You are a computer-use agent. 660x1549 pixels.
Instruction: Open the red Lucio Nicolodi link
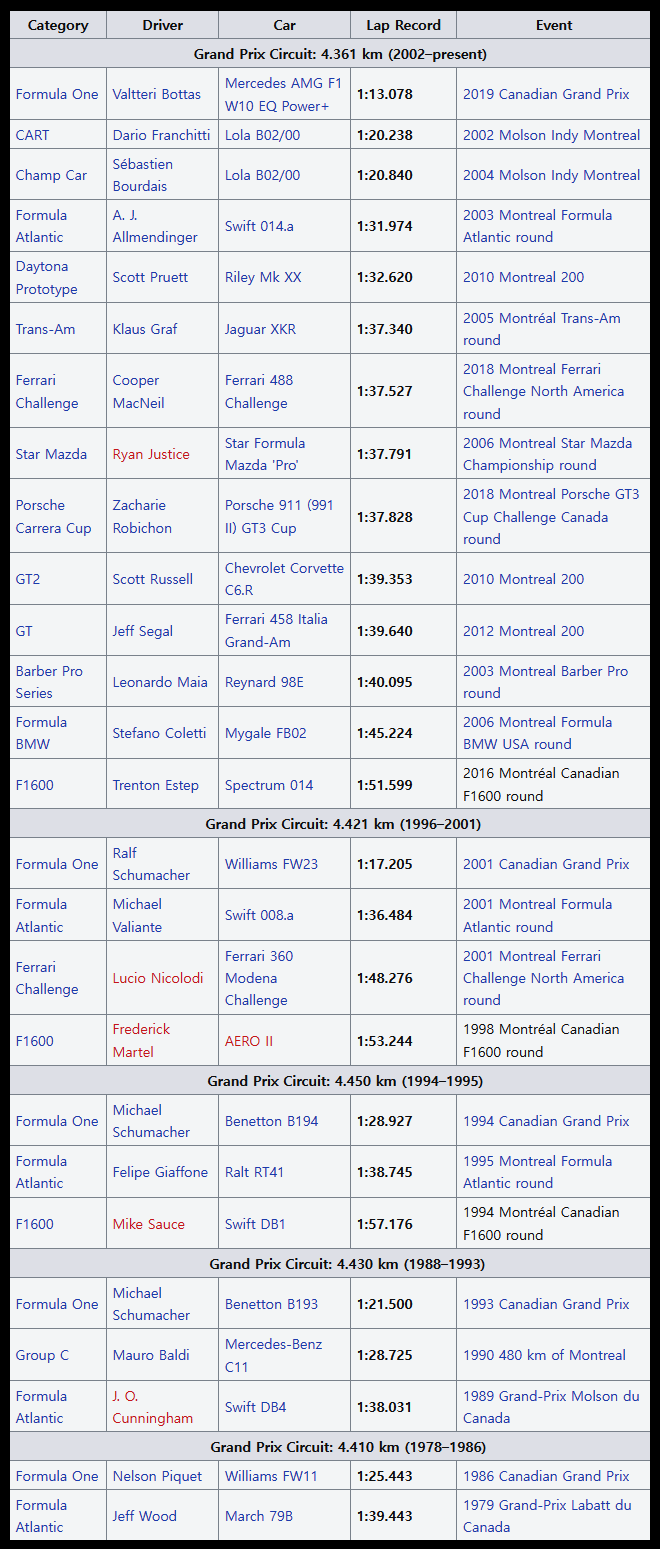[x=158, y=978]
